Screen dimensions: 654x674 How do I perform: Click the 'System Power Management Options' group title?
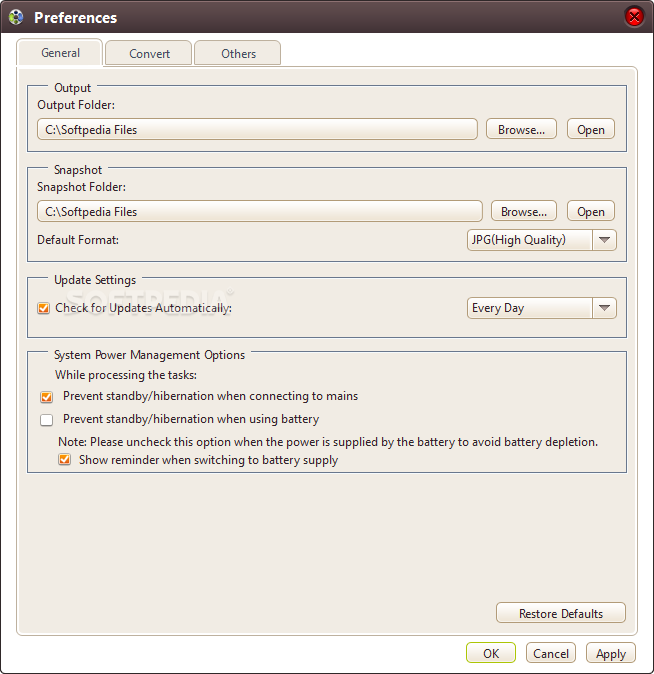[149, 355]
